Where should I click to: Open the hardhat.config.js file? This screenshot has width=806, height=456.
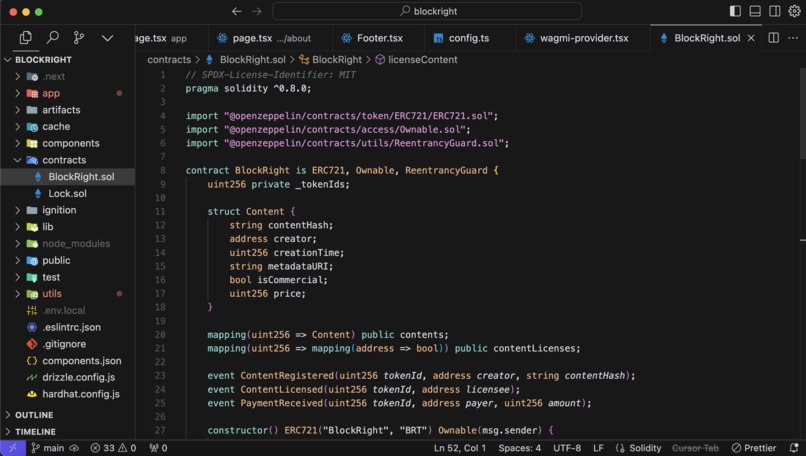tap(67, 394)
